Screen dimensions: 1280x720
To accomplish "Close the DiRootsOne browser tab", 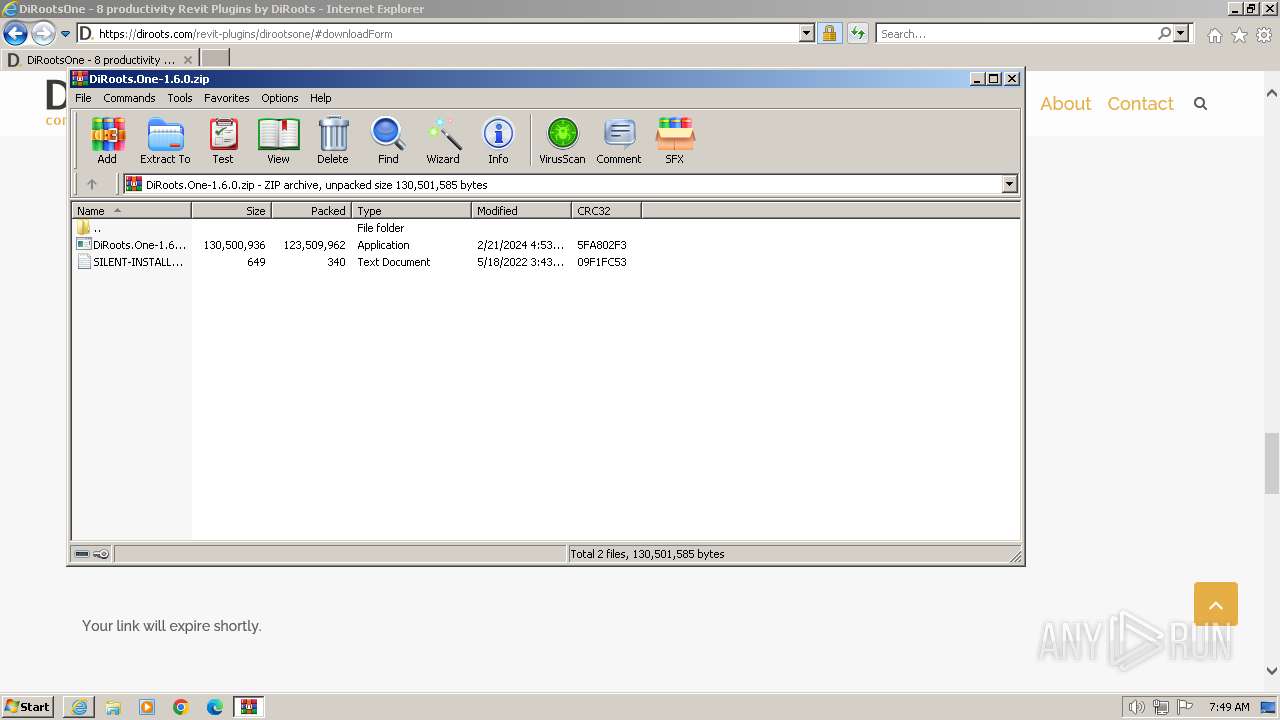I will pyautogui.click(x=187, y=60).
